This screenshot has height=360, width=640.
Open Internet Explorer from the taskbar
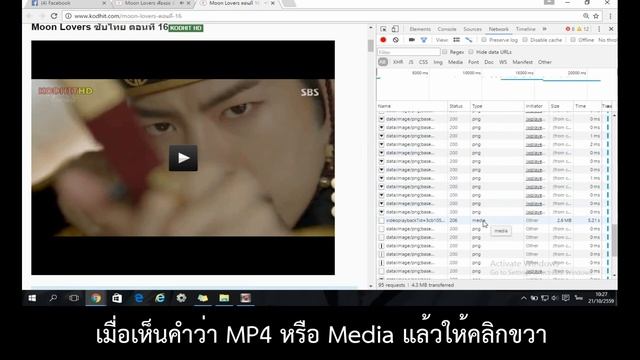(x=160, y=298)
